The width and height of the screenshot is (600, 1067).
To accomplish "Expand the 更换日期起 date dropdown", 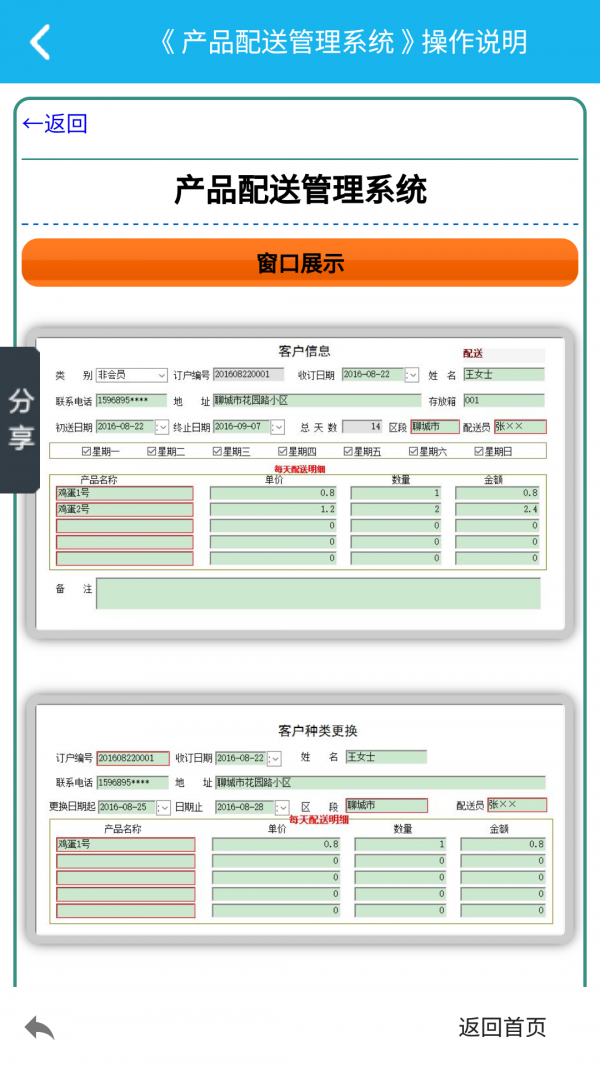I will coord(163,807).
